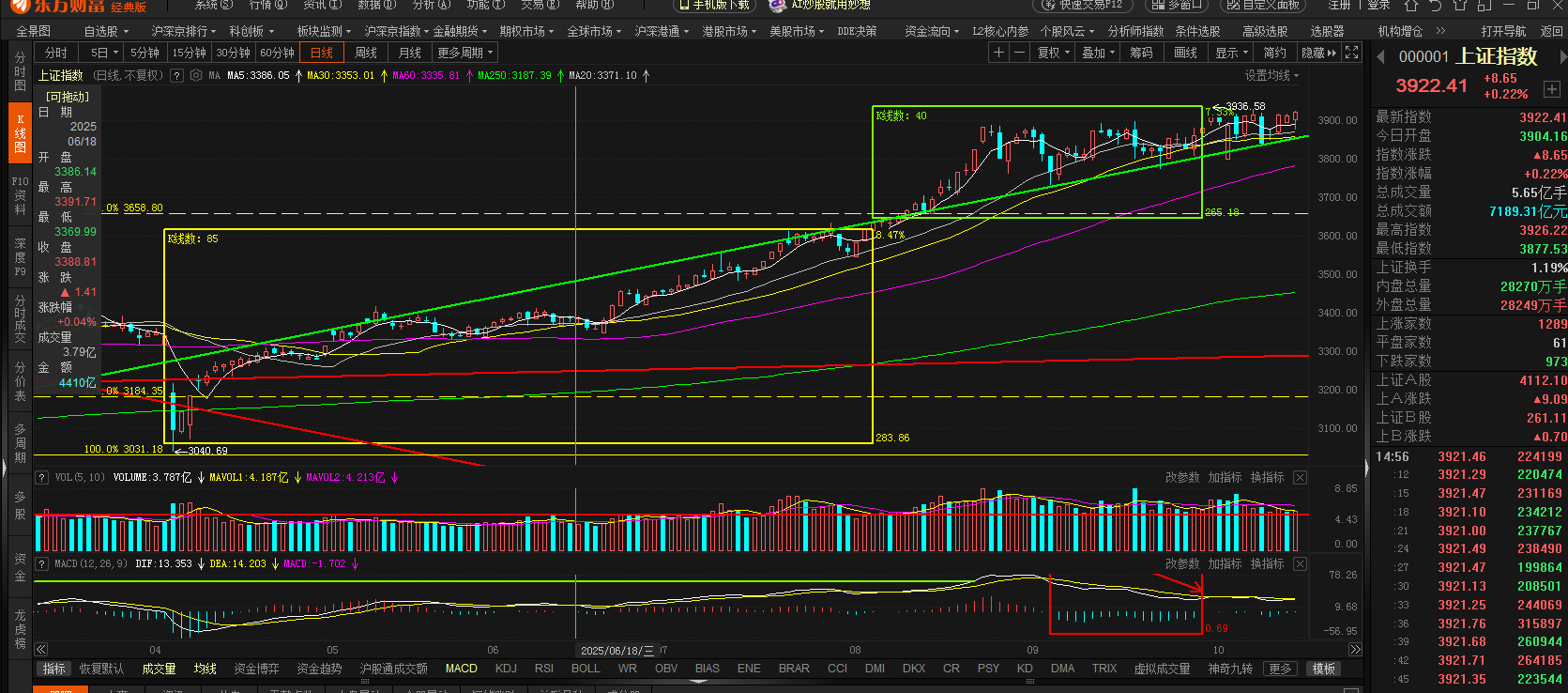Viewport: 1568px width, 693px height.
Task: Expand 设置均线 dropdown
Action: [1272, 75]
